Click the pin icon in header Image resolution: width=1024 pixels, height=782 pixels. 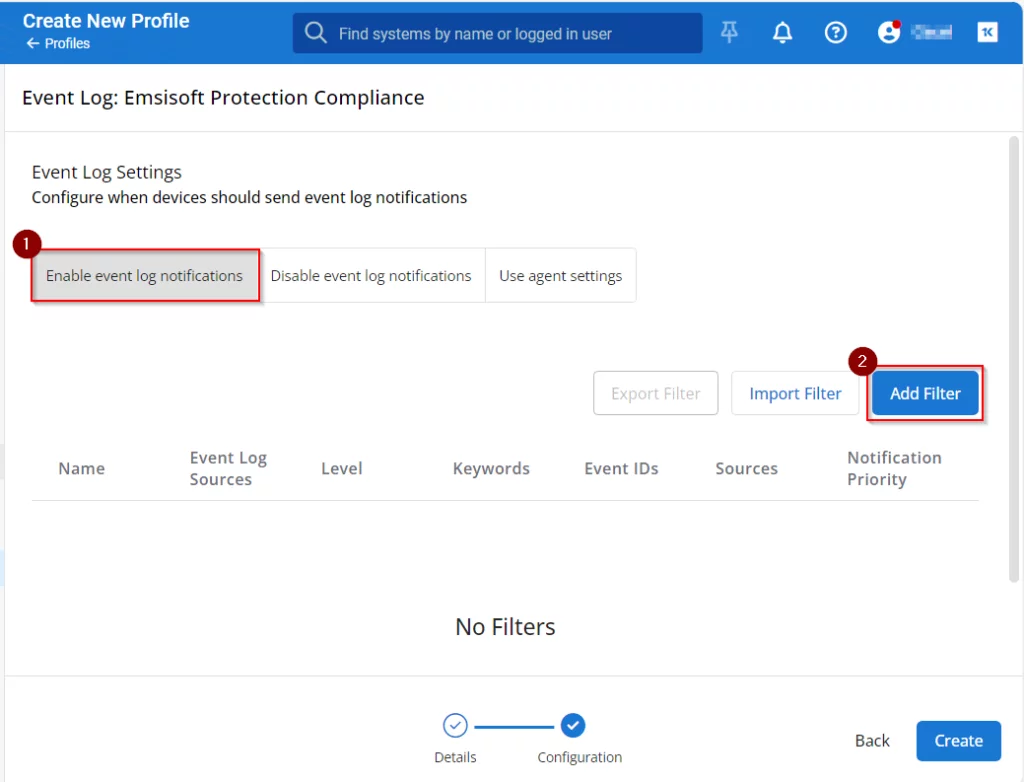(730, 33)
